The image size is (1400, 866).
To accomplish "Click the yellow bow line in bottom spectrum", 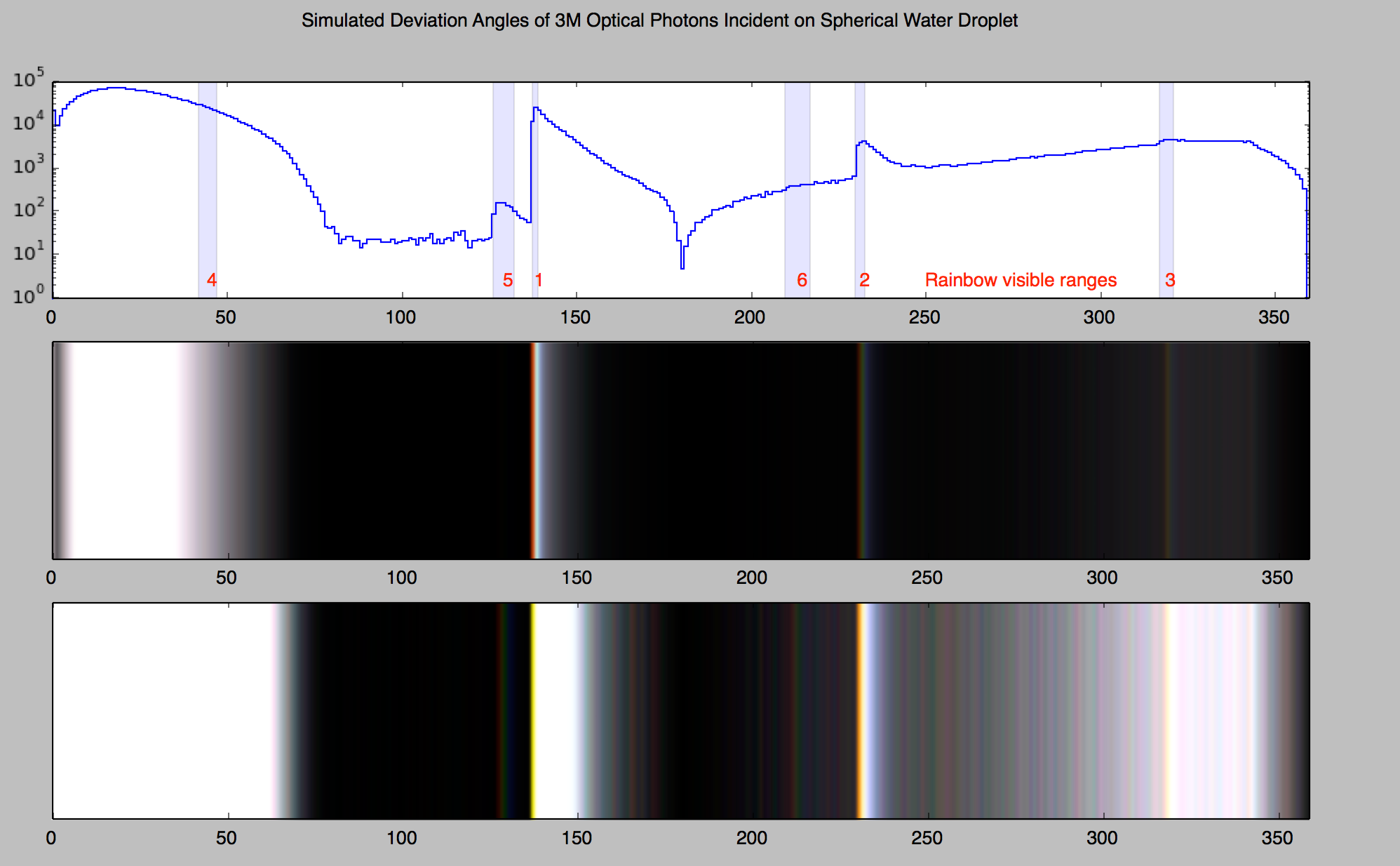I will pyautogui.click(x=532, y=710).
